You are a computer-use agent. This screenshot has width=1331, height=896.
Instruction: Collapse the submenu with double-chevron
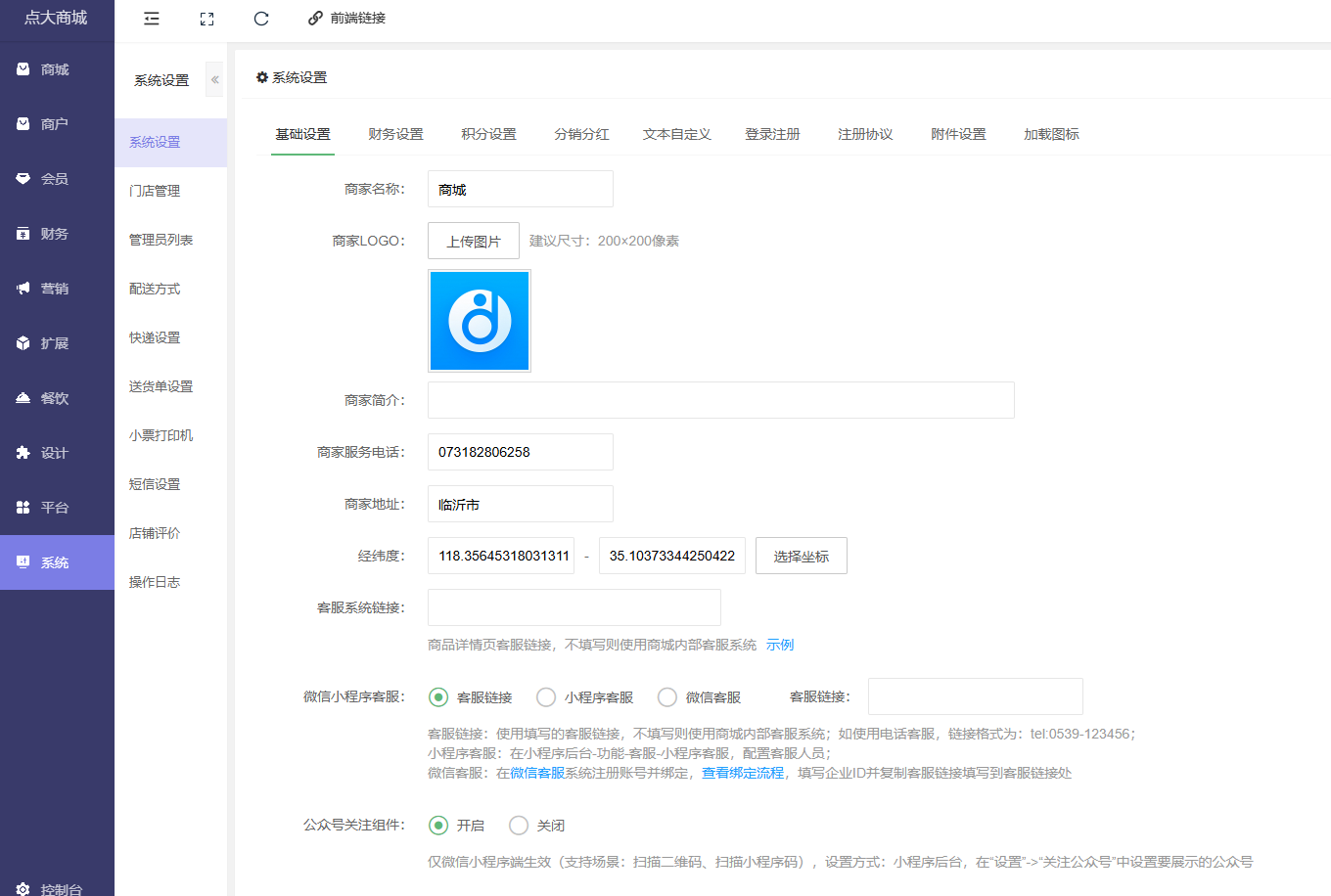pyautogui.click(x=214, y=80)
